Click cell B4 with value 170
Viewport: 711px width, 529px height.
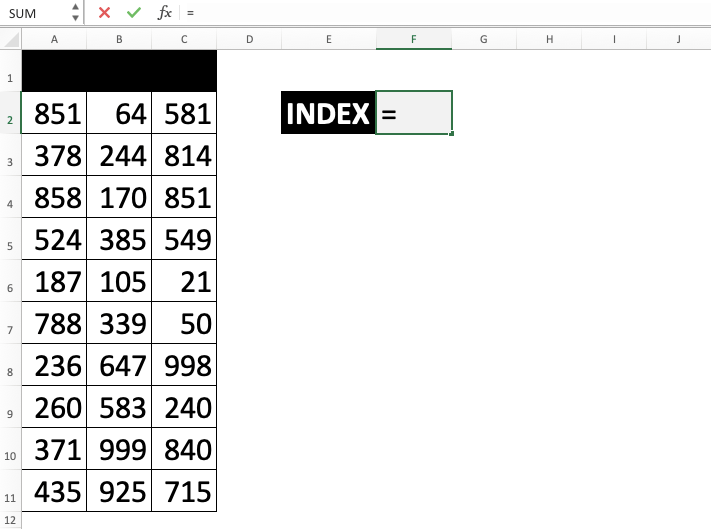[x=119, y=197]
